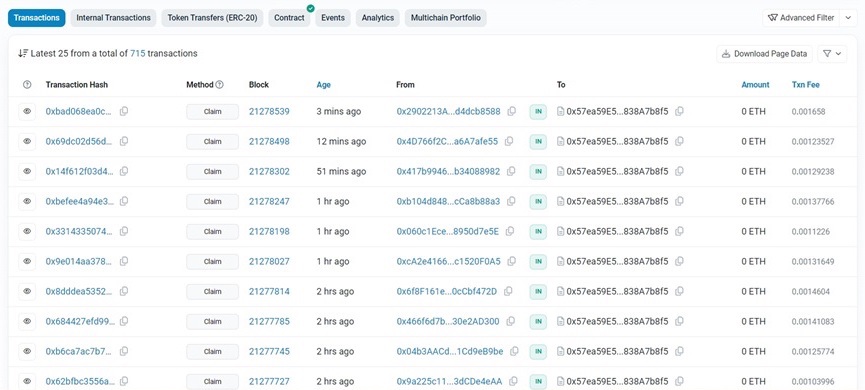Screen dimensions: 865x390
Task: Toggle preview eye for 0x8dddea5352 transaction
Action: (27, 291)
